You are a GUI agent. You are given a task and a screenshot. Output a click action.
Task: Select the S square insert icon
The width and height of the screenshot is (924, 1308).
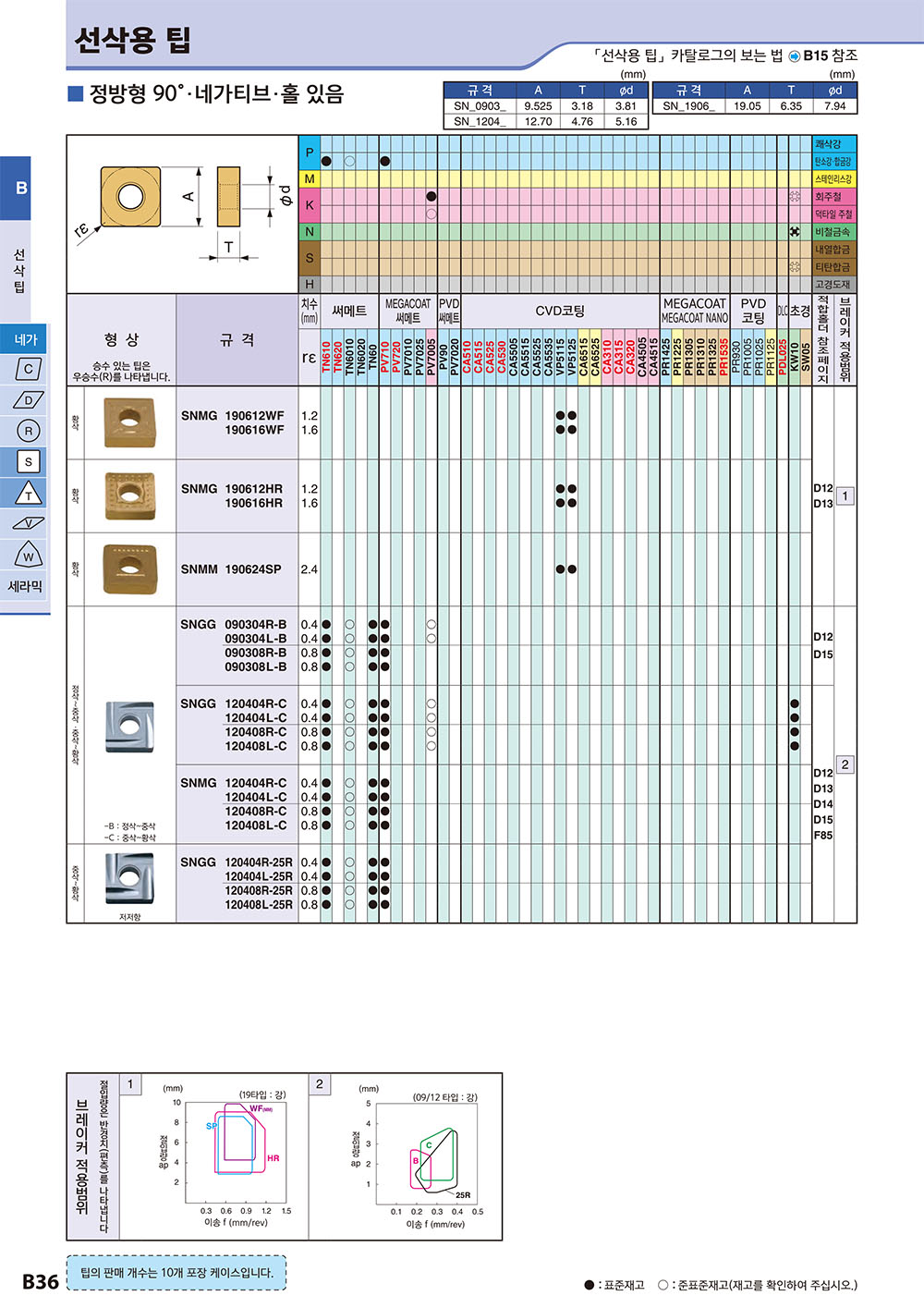click(x=29, y=461)
